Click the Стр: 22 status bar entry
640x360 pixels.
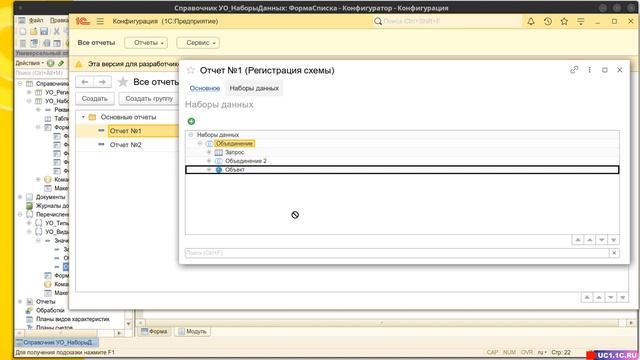(x=561, y=352)
